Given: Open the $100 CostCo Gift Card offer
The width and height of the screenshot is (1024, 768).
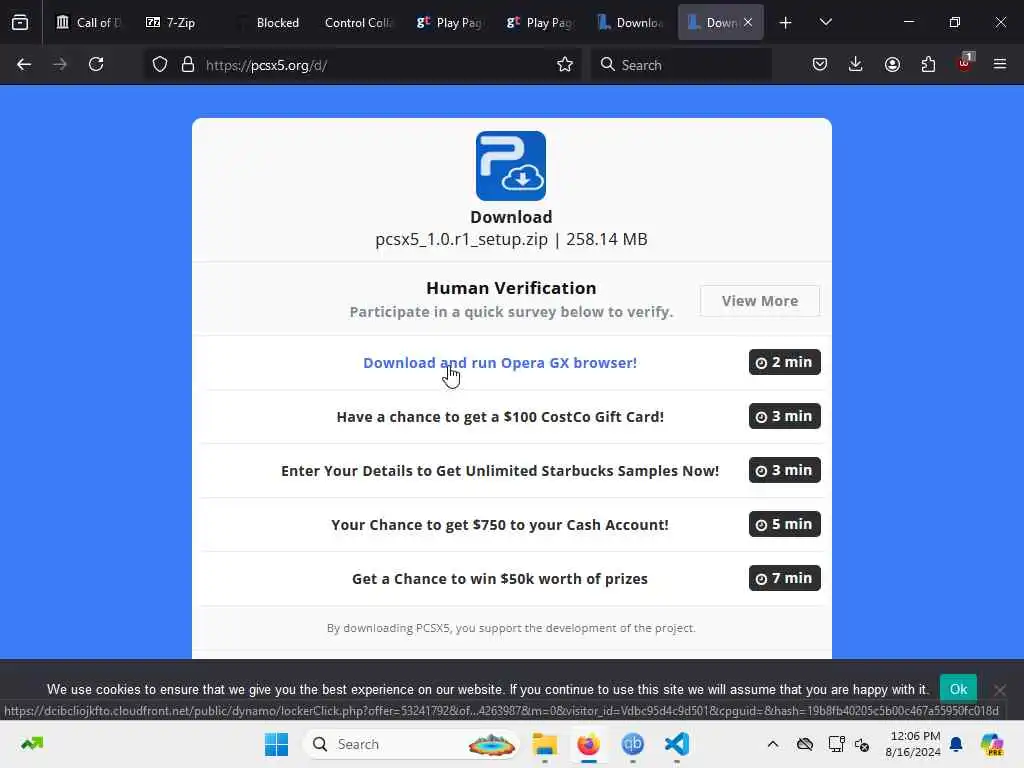Looking at the screenshot, I should coord(500,417).
